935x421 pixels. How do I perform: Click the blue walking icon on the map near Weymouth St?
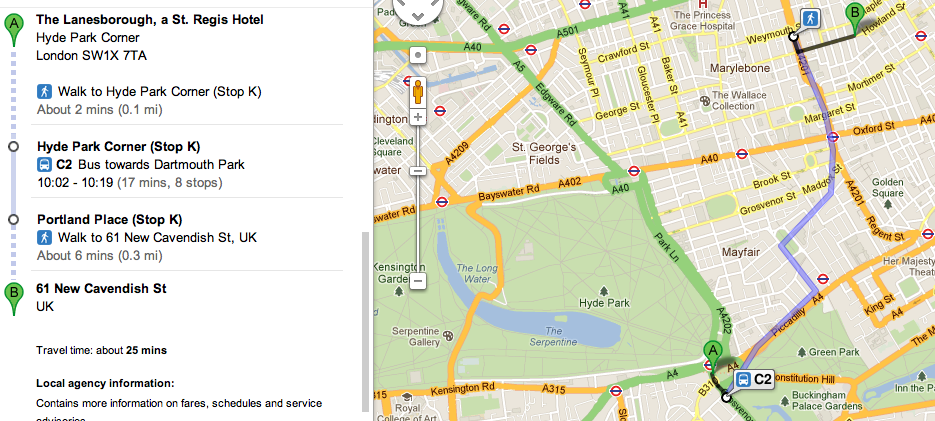tap(808, 18)
